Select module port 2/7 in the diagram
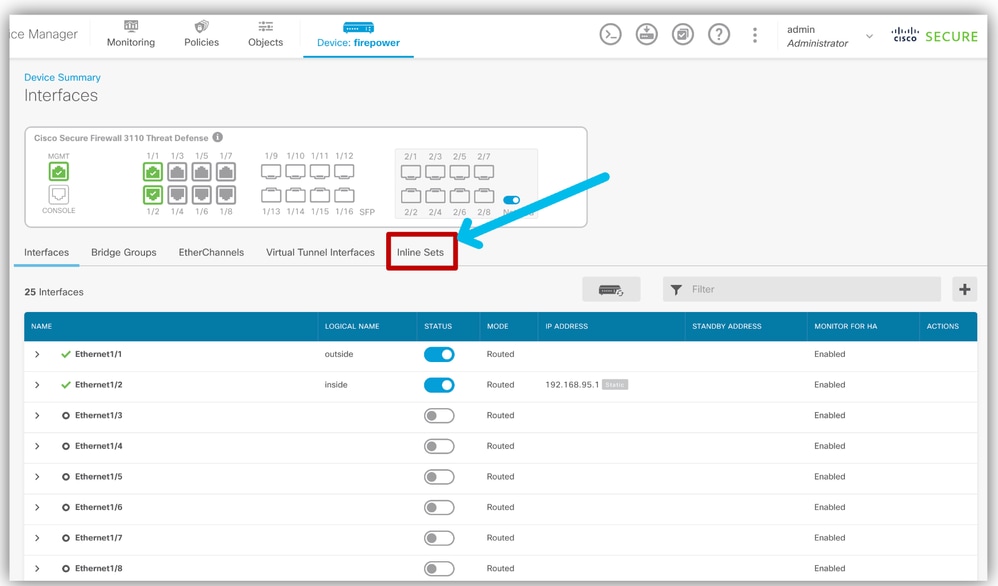Viewport: 998px width, 586px height. pos(484,172)
